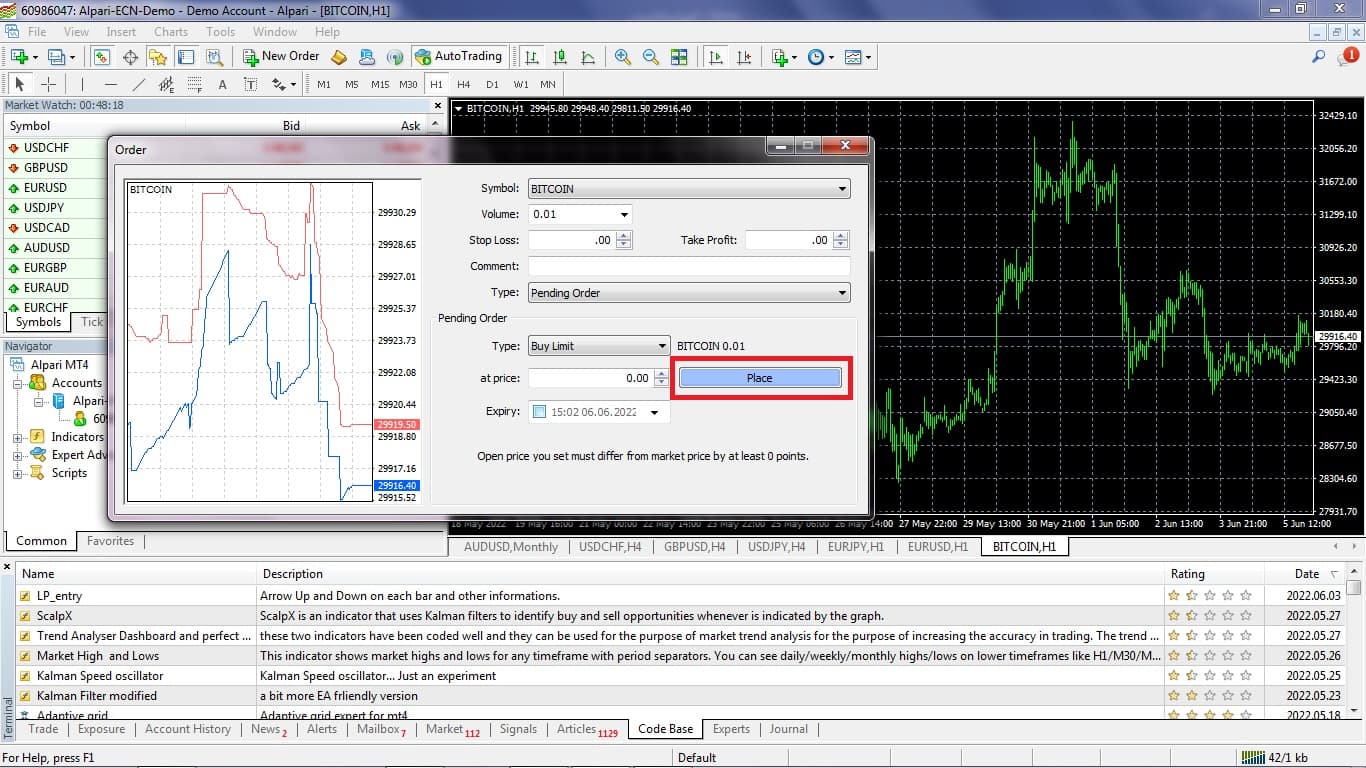Open the Type dropdown showing Pending Order
Image resolution: width=1366 pixels, height=768 pixels.
(x=689, y=293)
